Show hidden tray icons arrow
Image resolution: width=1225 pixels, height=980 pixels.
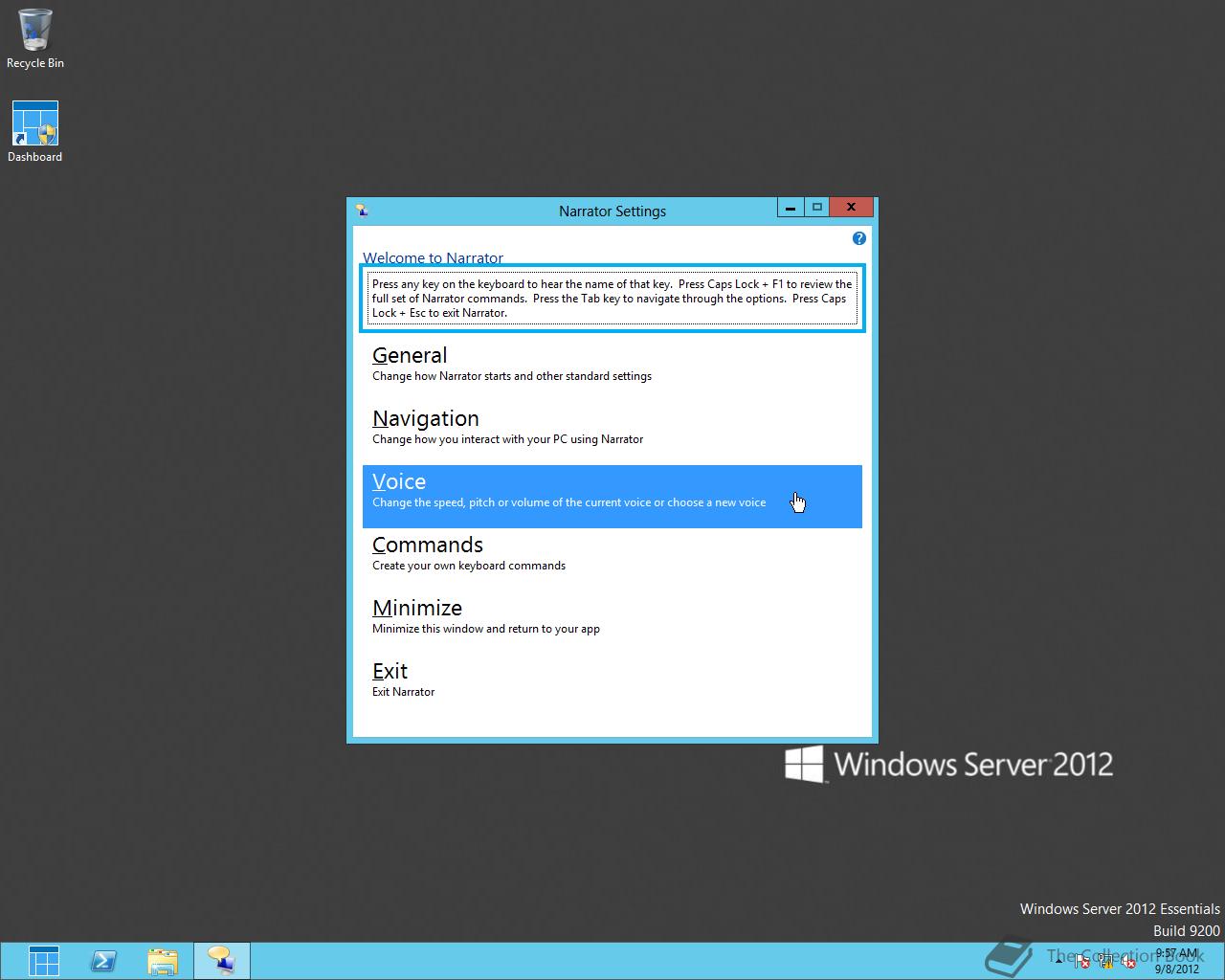point(1058,962)
